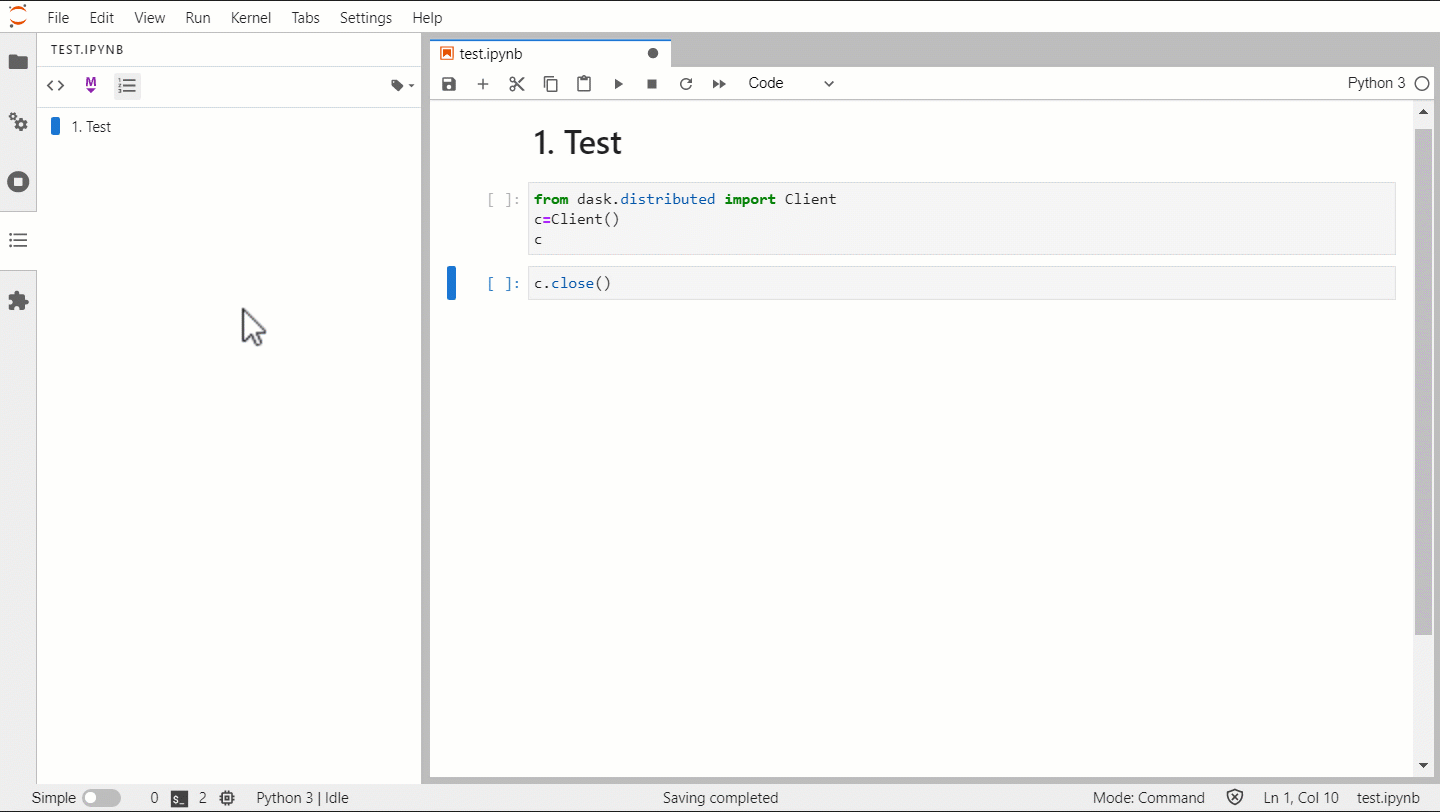Paste cells from clipboard icon

click(585, 84)
